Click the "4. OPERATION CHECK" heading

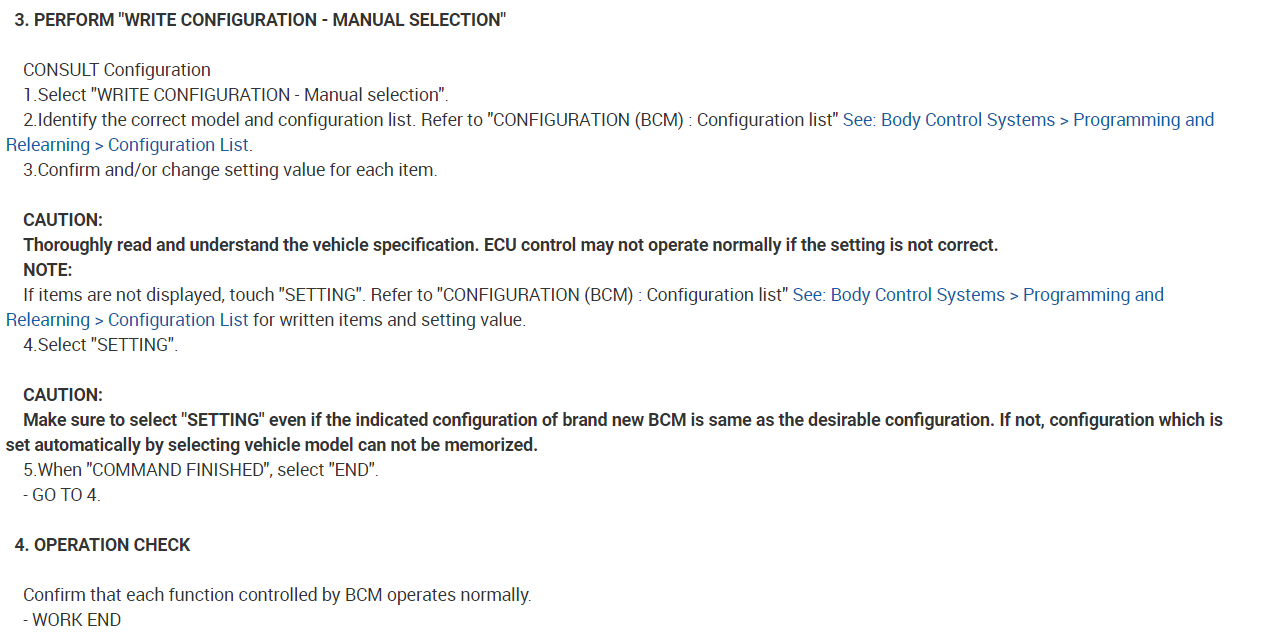click(102, 545)
